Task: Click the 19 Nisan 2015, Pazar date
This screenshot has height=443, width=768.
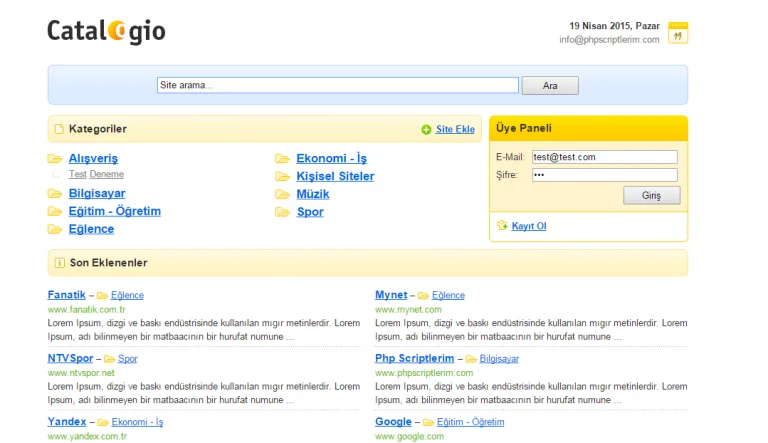Action: (x=614, y=26)
